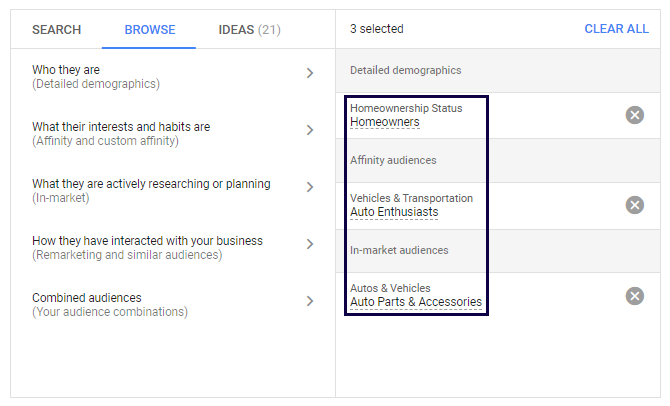Expand 'How they have interacted' chevron
Screen dimensions: 670x406
[310, 244]
